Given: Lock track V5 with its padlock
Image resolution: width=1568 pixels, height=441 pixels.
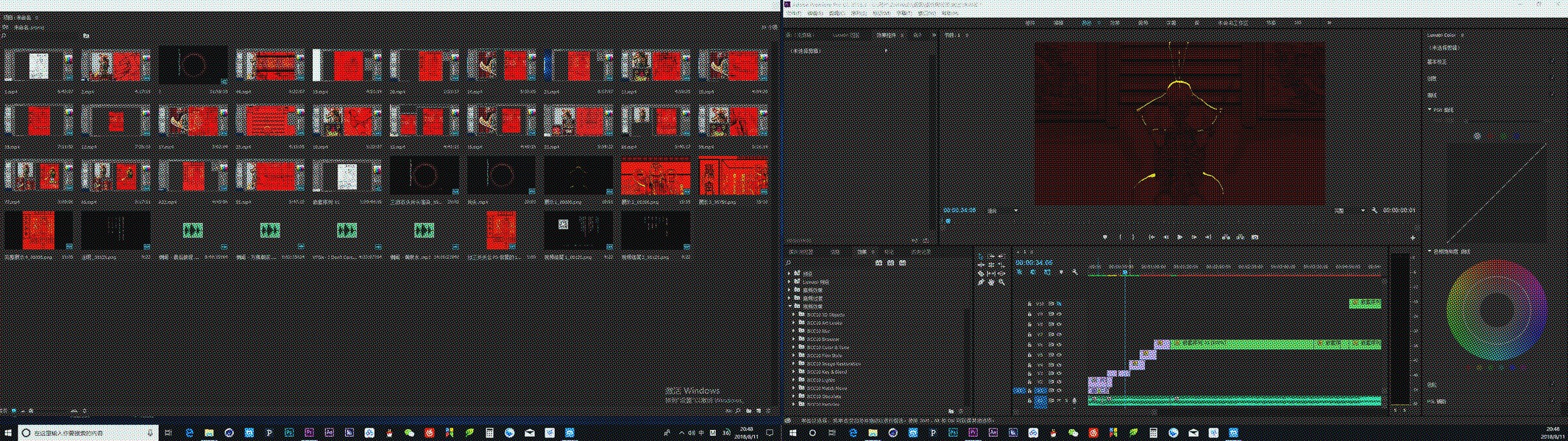Looking at the screenshot, I should (1029, 355).
